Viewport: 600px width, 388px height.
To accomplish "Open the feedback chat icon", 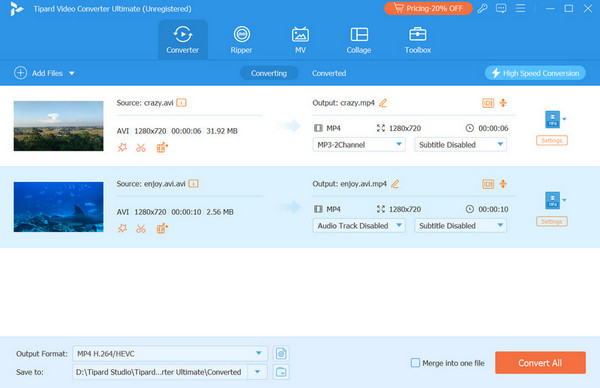I will click(501, 8).
